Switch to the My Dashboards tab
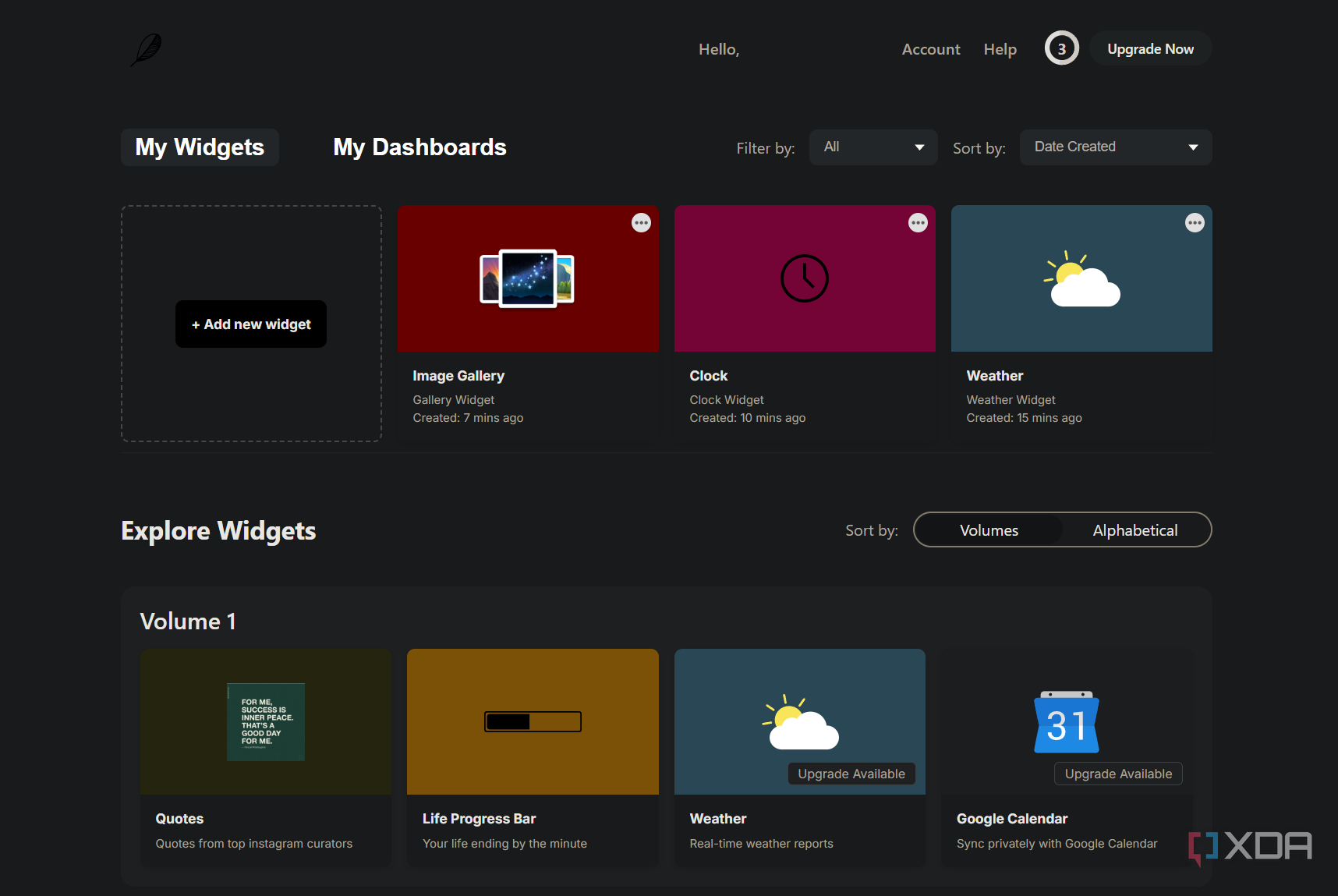Image resolution: width=1338 pixels, height=896 pixels. pos(419,147)
